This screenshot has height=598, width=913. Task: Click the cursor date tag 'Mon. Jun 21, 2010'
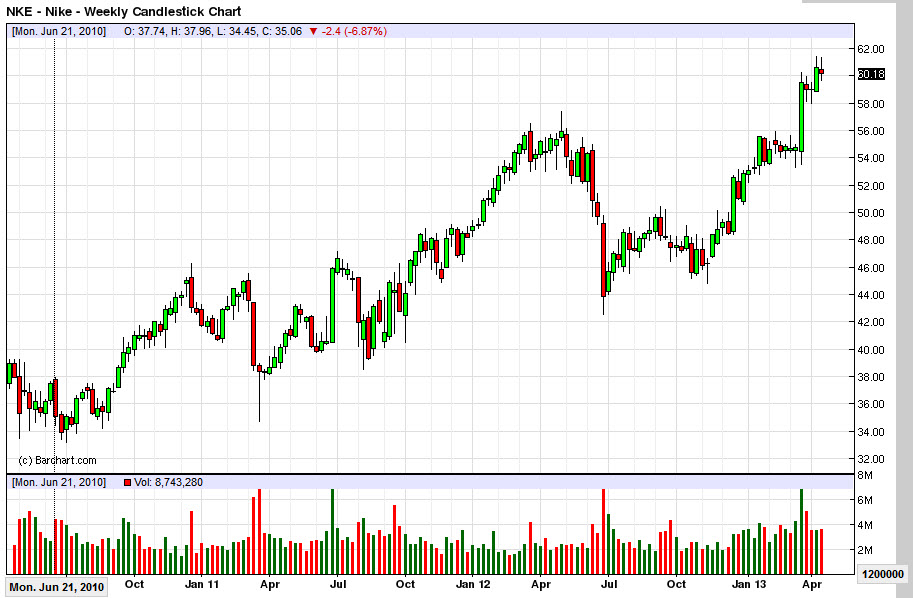56,587
